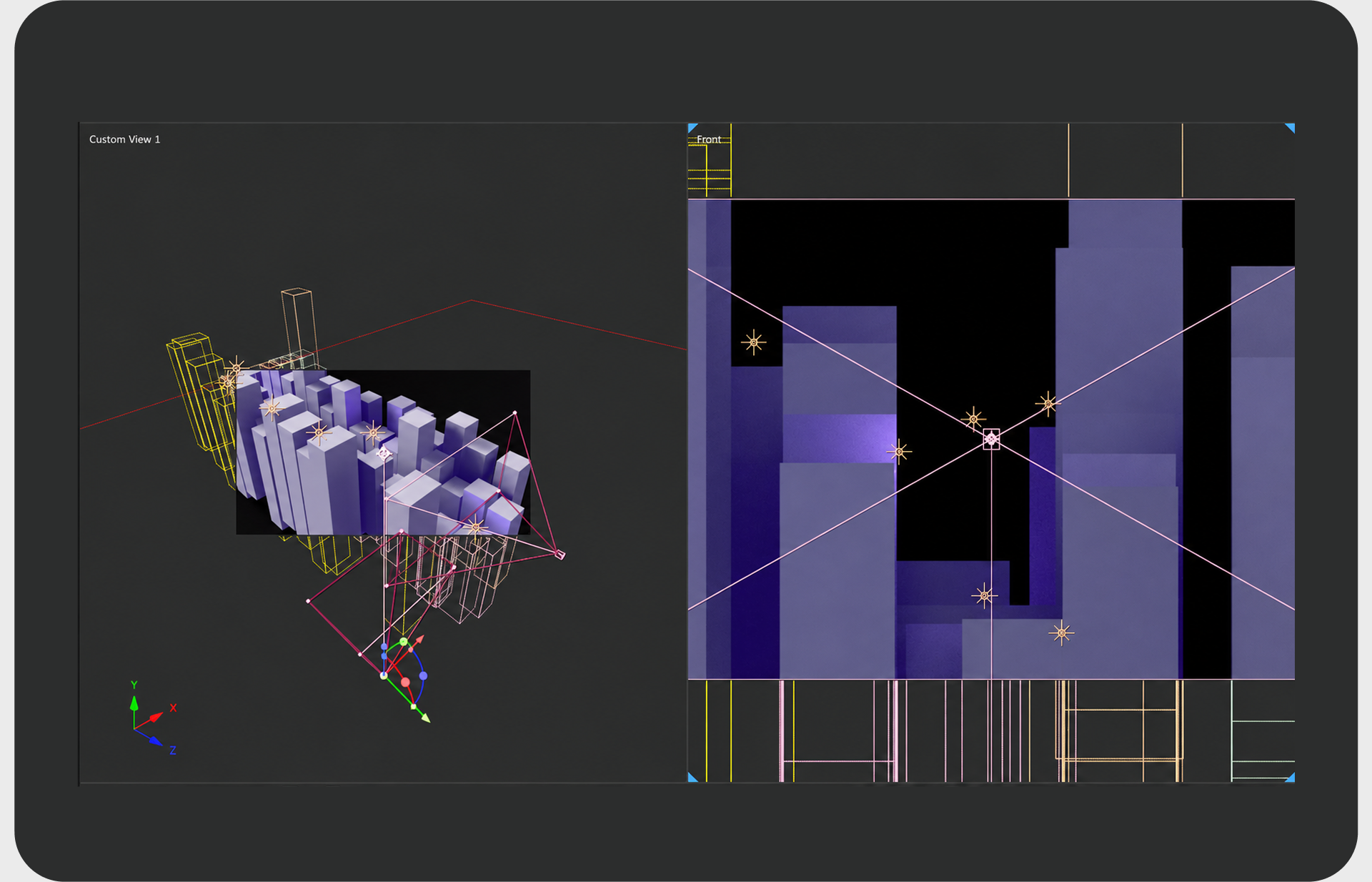Grab the green arrow tip of the 3D gizmo

pyautogui.click(x=425, y=718)
